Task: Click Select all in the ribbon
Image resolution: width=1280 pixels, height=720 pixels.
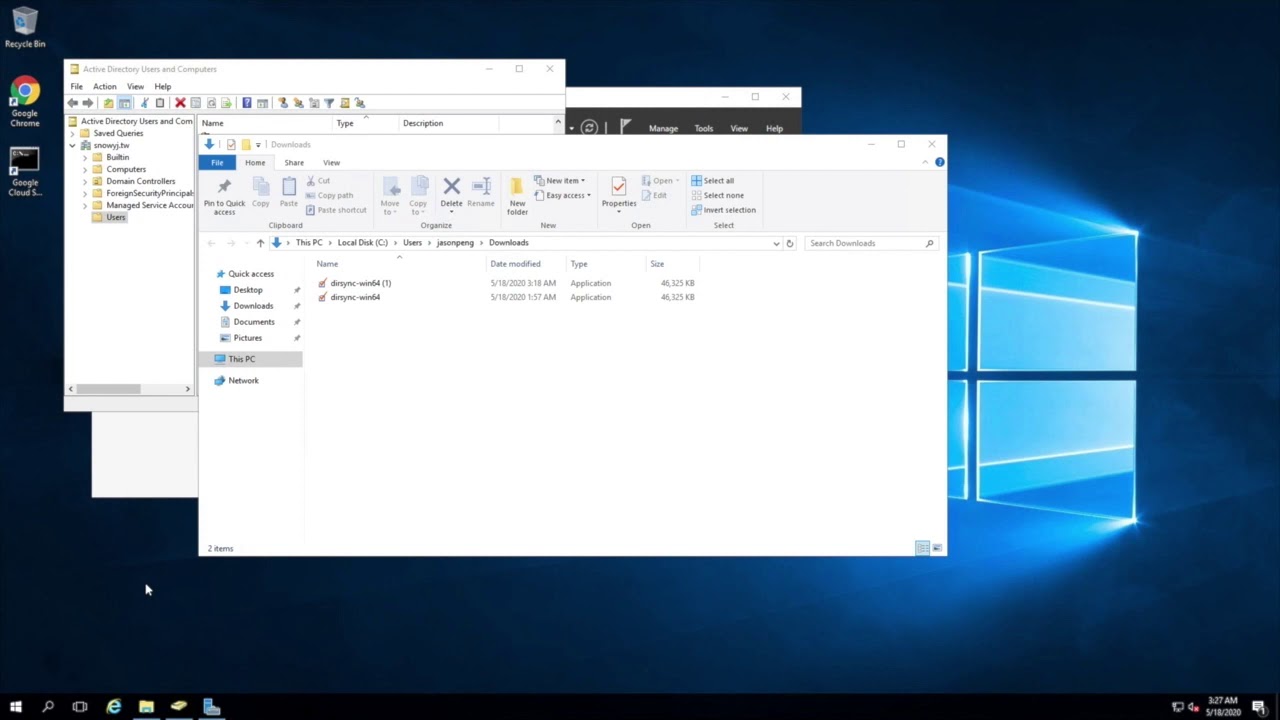Action: [x=712, y=181]
